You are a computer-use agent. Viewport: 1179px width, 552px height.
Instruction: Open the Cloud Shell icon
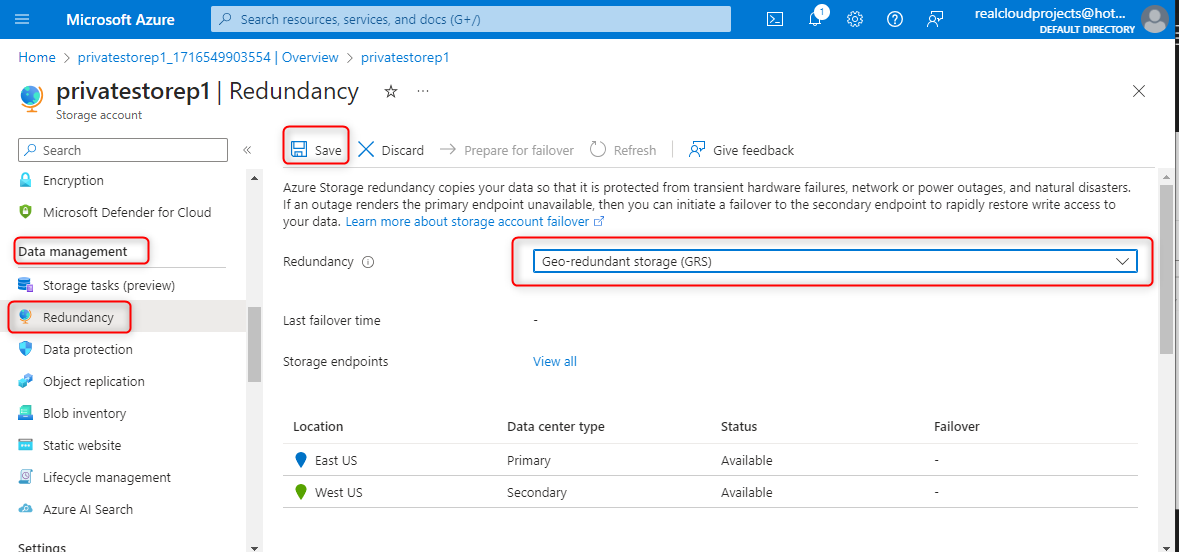(775, 19)
